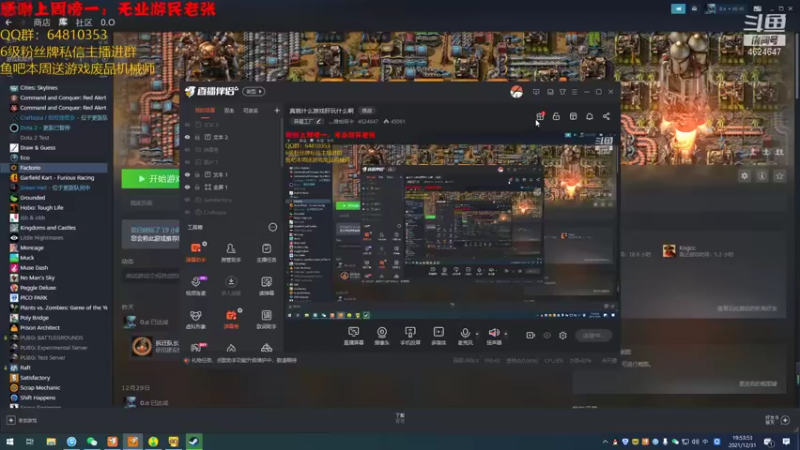Image resolution: width=800 pixels, height=450 pixels.
Task: Toggle visibility of 文本 1 source
Action: click(187, 174)
